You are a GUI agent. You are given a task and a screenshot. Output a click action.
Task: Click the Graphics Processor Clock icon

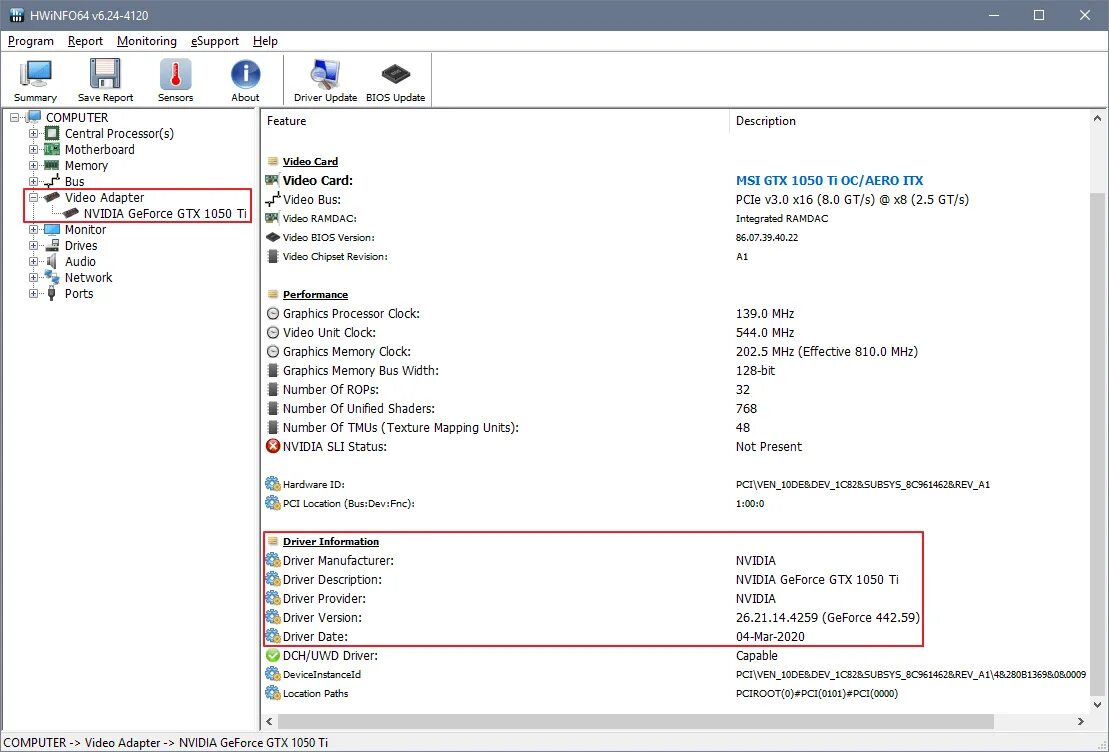(272, 313)
